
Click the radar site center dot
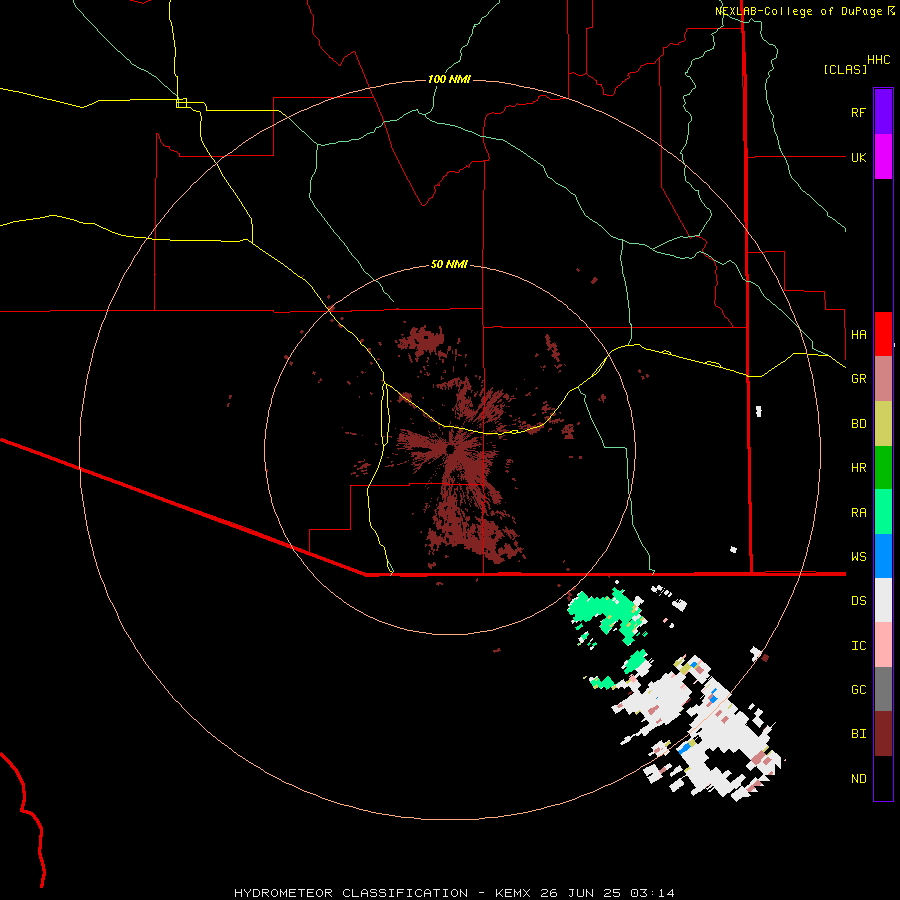pyautogui.click(x=451, y=449)
